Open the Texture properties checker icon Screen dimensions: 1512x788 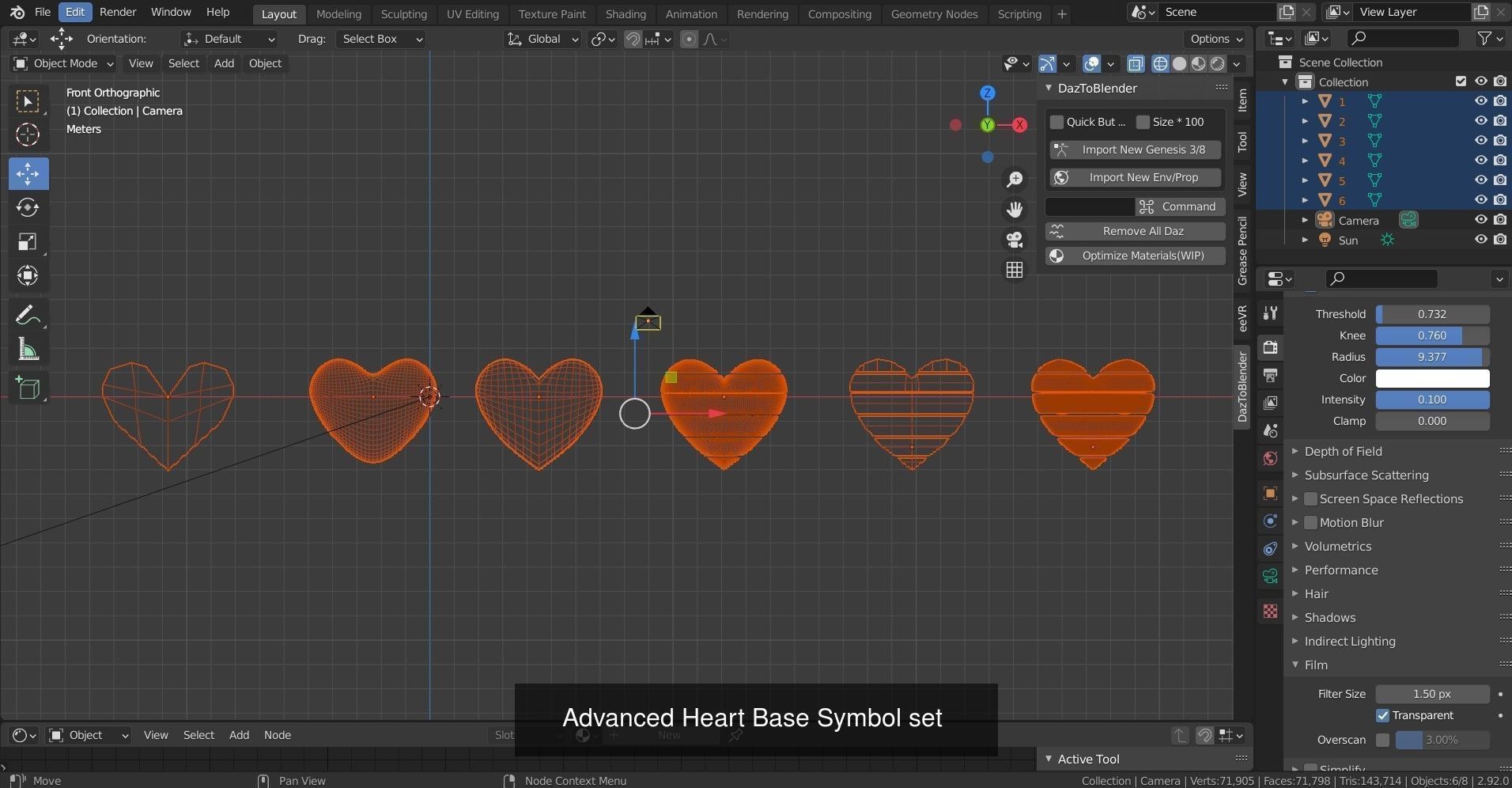click(x=1270, y=611)
